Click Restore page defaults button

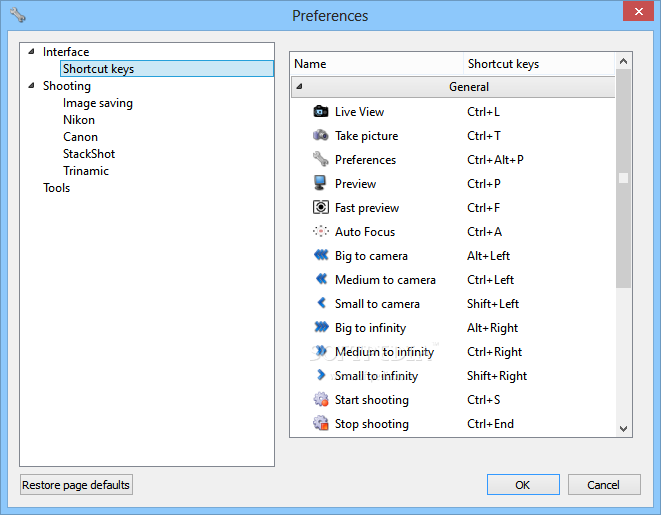coord(76,485)
